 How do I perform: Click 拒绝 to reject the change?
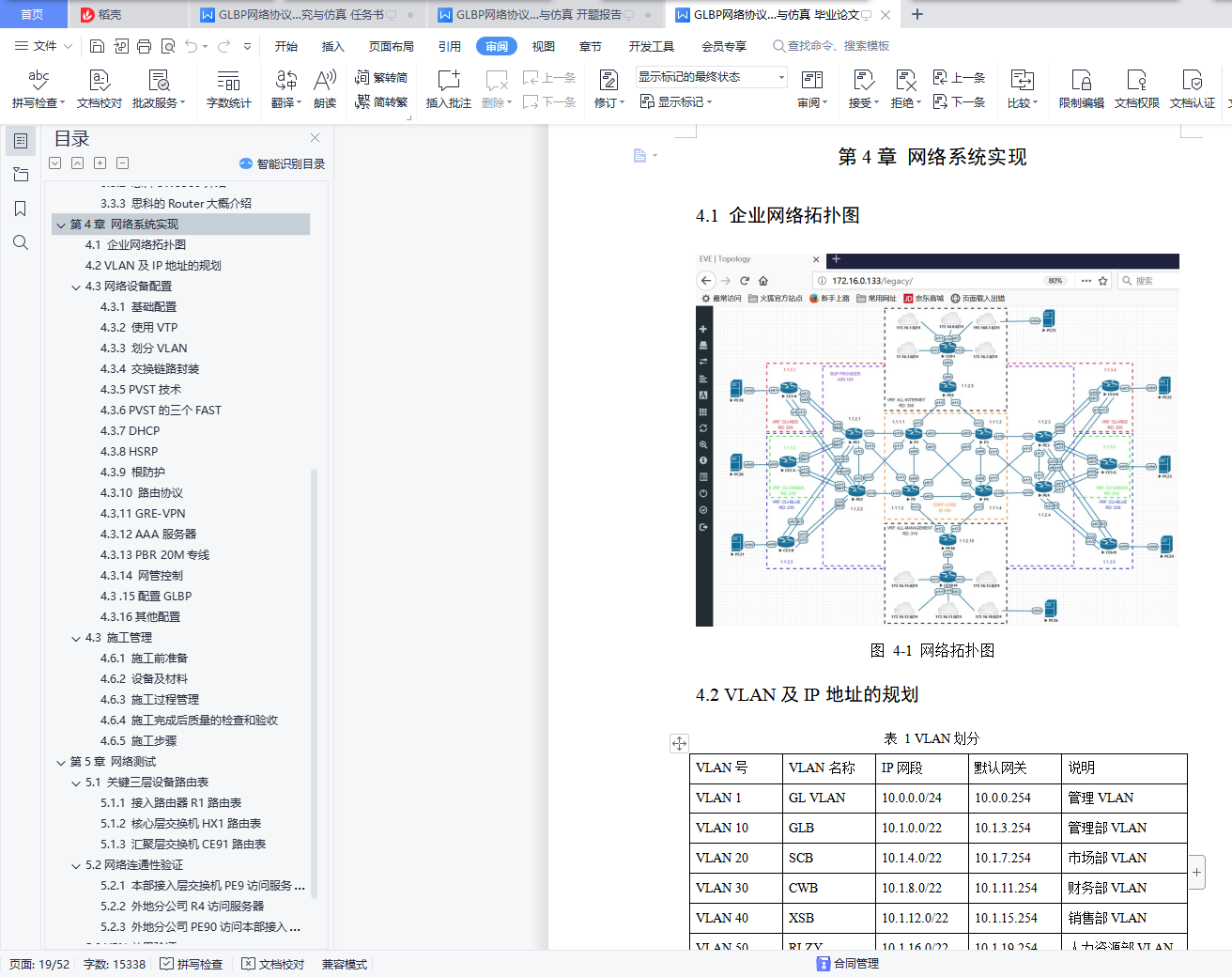(x=906, y=89)
